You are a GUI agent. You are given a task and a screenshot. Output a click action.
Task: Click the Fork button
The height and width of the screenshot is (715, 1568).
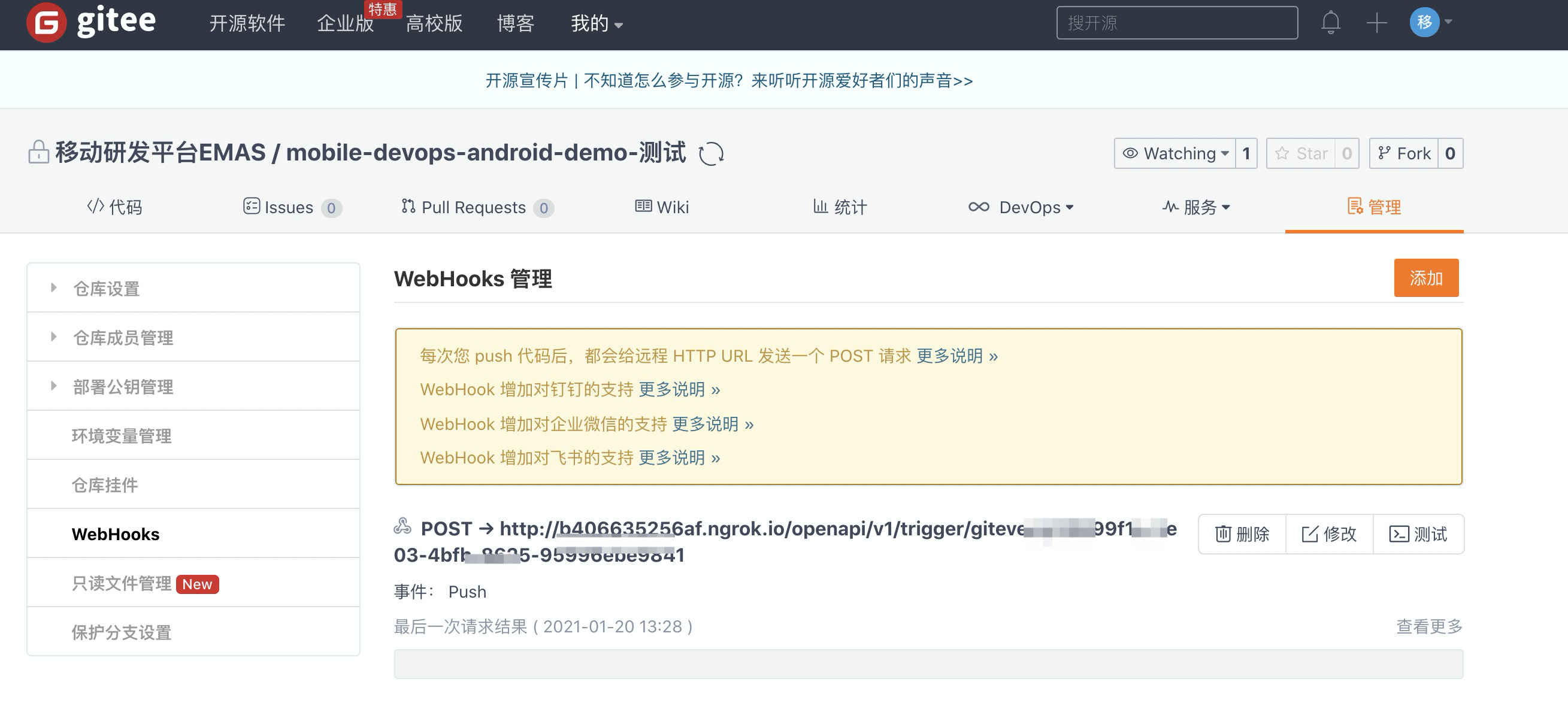pos(1404,153)
